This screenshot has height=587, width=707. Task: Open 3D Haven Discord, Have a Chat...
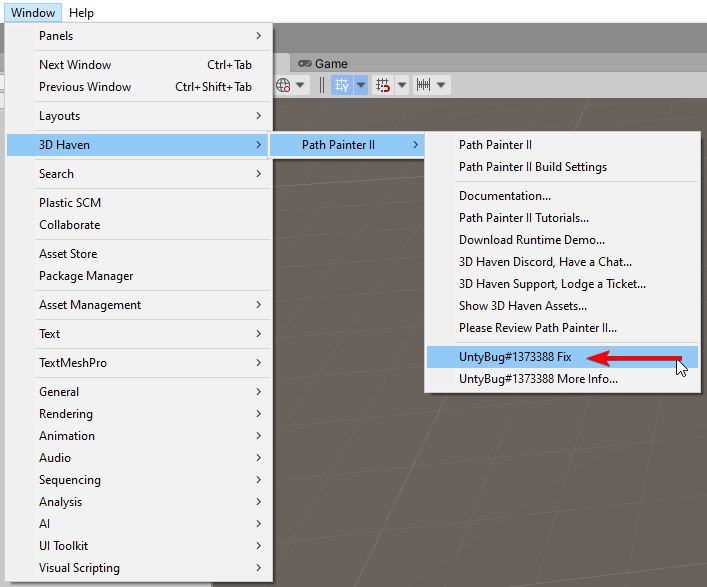(562, 262)
